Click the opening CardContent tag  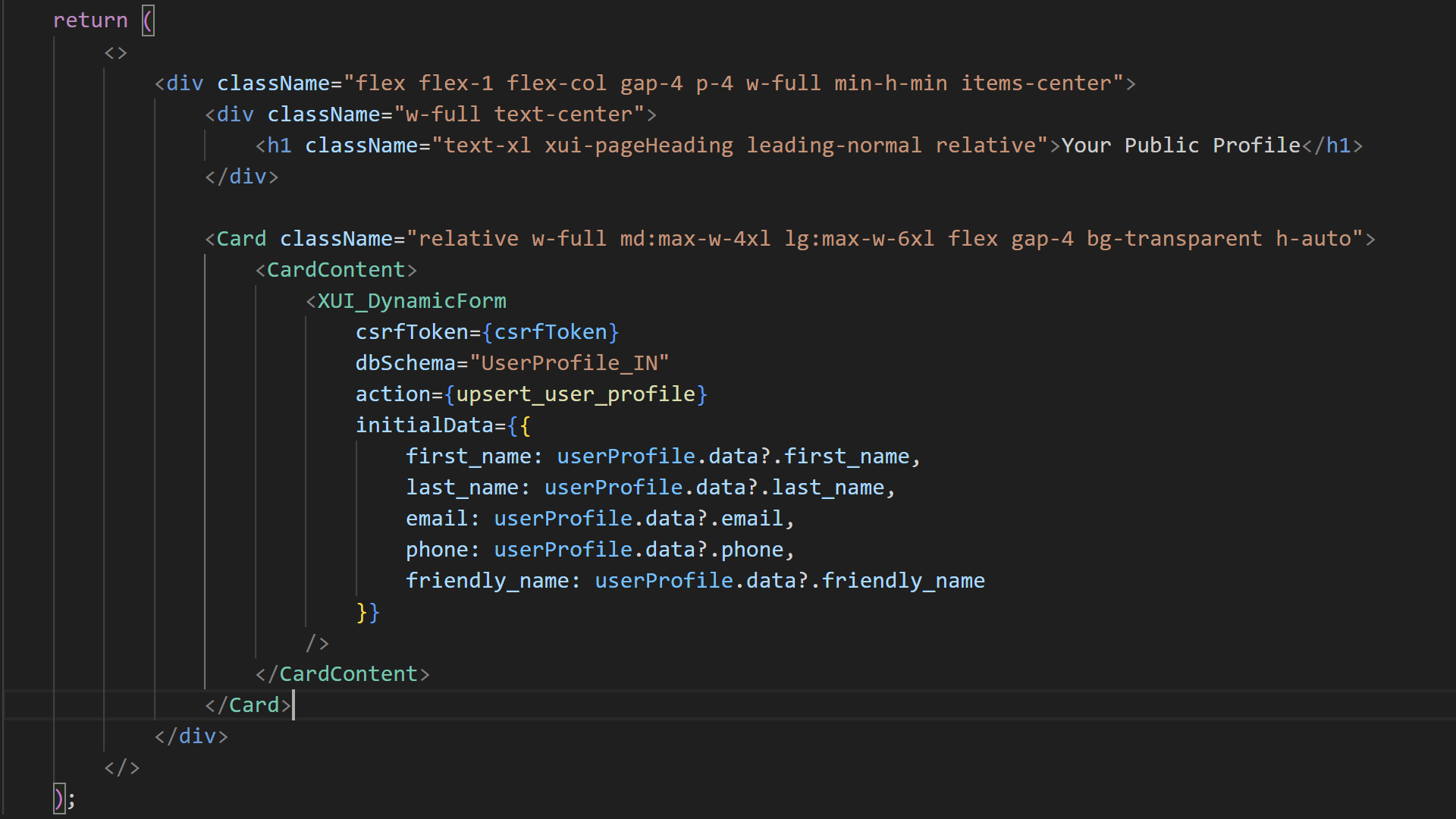336,270
